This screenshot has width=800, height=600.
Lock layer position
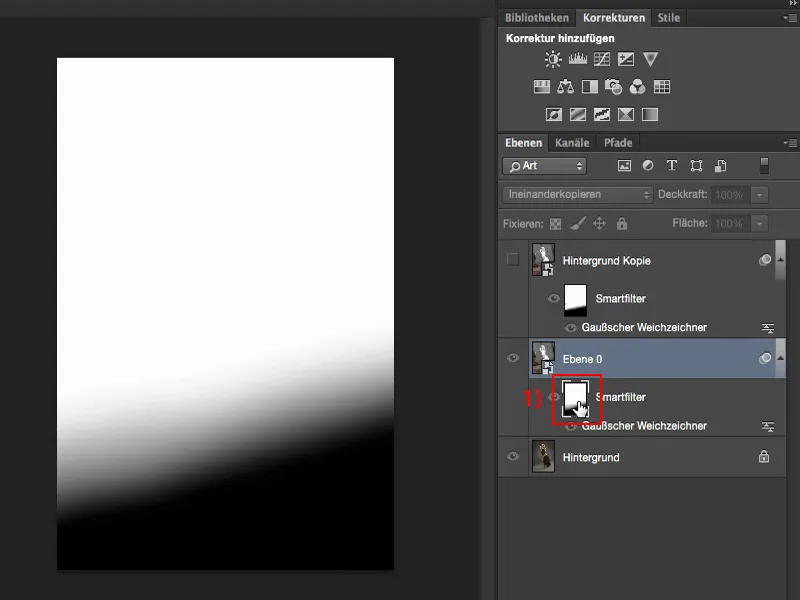599,223
